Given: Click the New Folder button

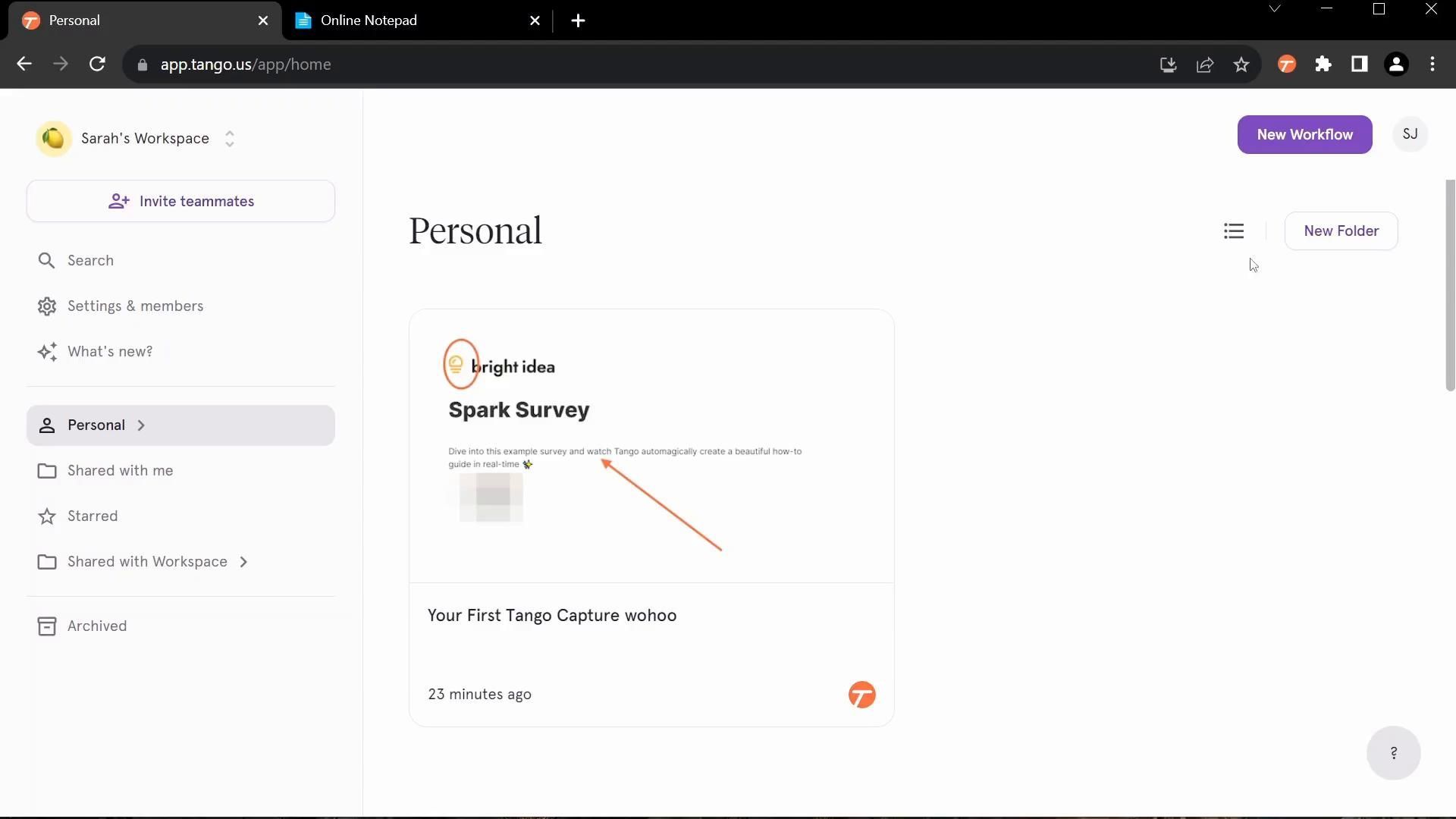Looking at the screenshot, I should click(x=1341, y=231).
